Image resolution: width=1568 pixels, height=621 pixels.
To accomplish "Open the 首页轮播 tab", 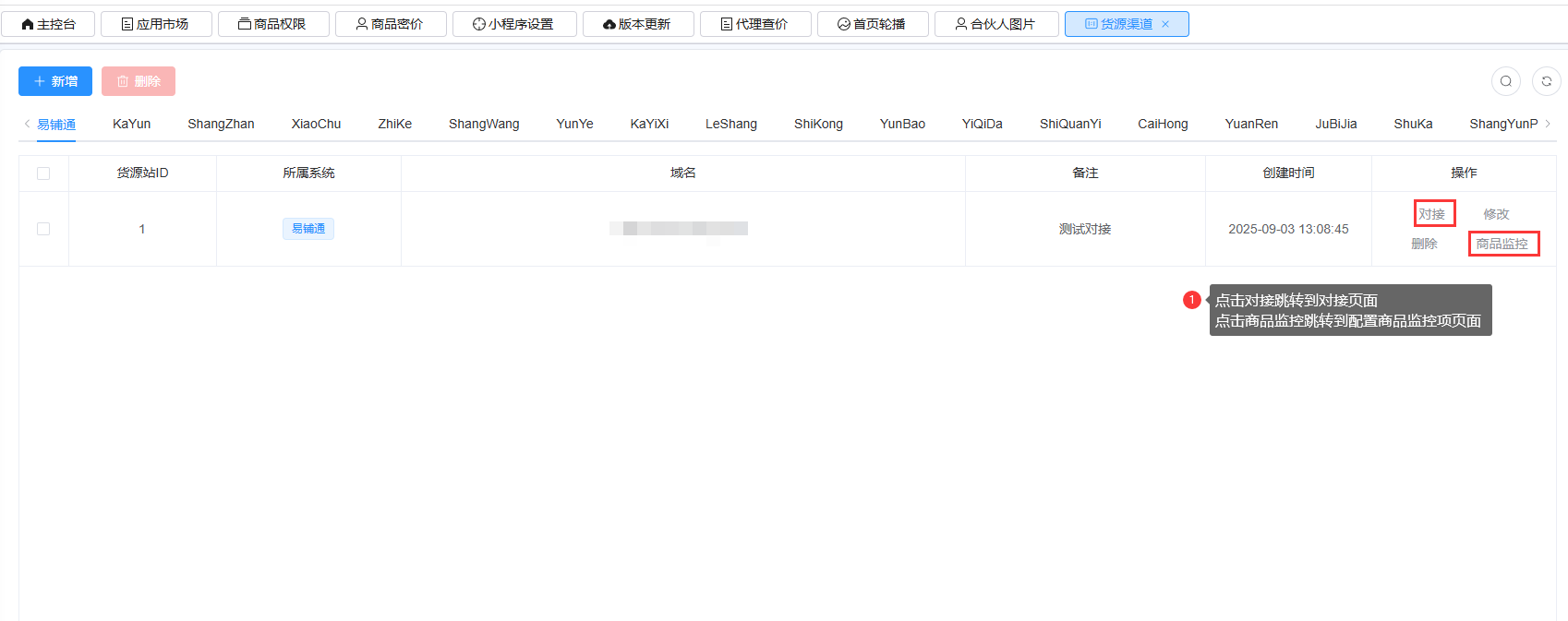I will tap(872, 24).
